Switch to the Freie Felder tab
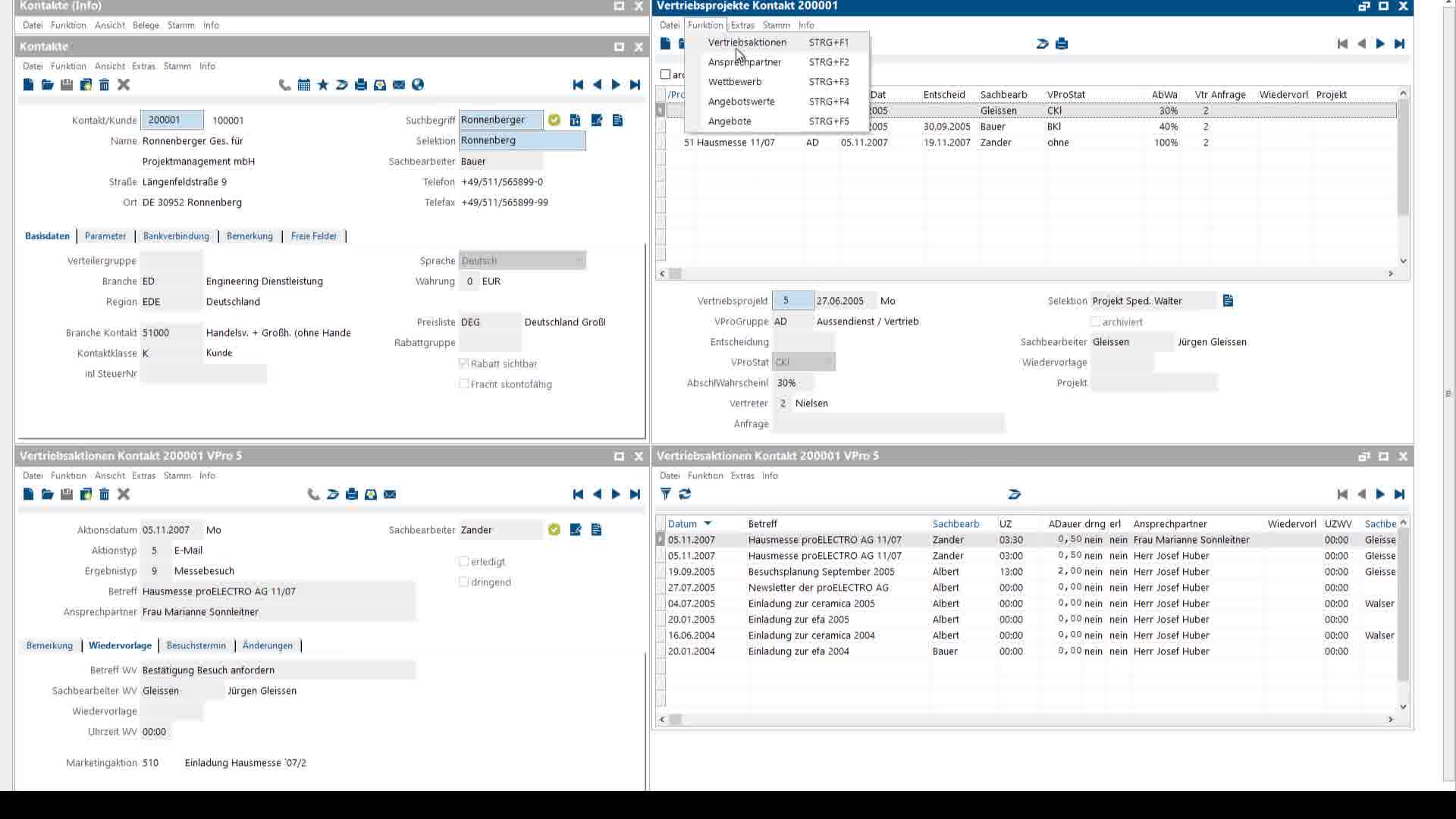 point(313,236)
